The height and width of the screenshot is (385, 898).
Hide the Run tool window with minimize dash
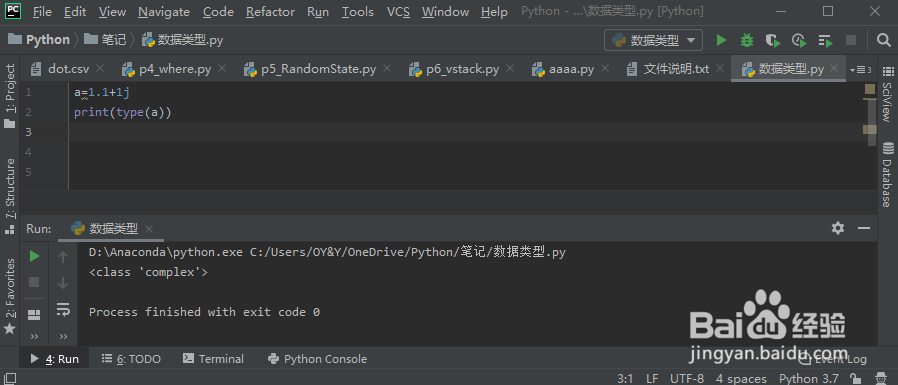click(864, 228)
